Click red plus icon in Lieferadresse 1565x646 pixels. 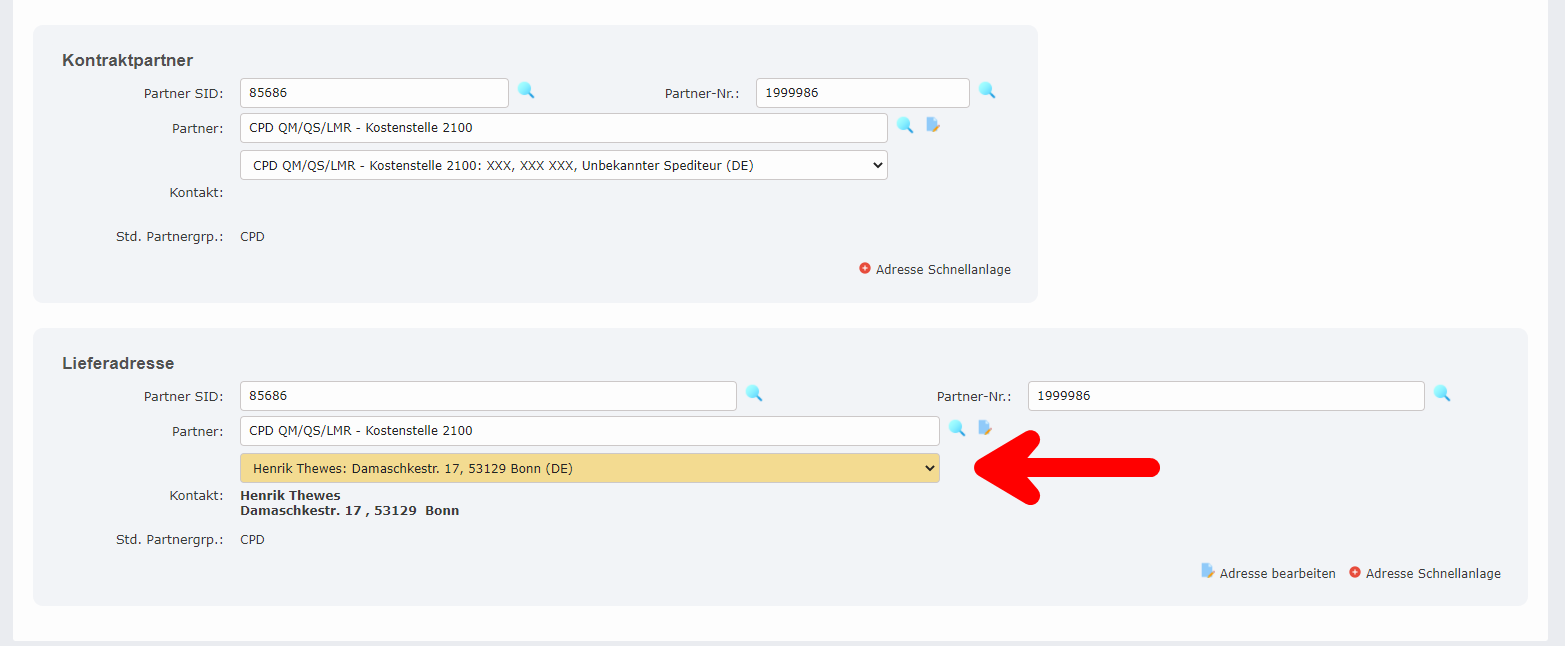[x=1355, y=573]
